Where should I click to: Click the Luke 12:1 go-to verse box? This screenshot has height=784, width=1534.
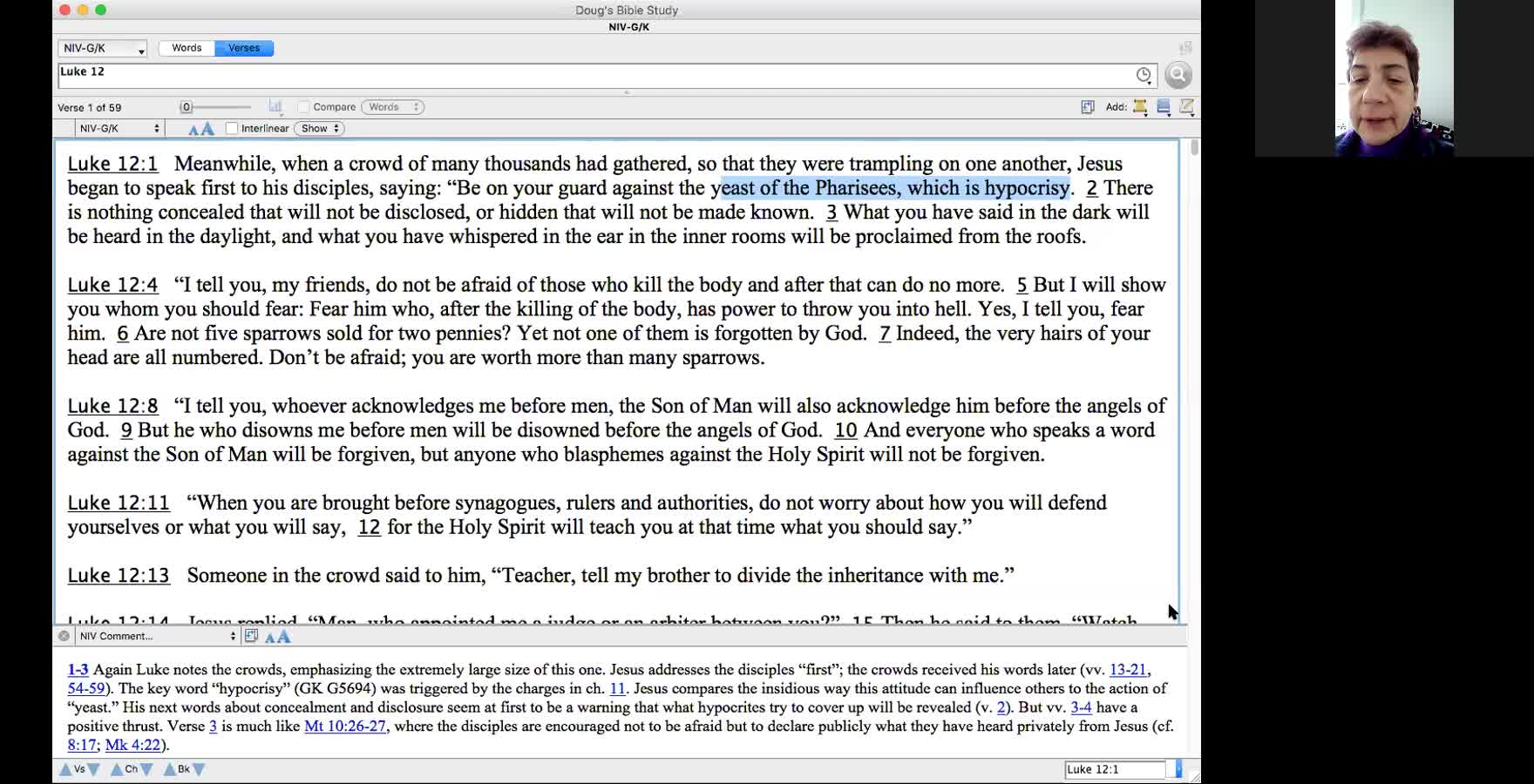[1115, 769]
